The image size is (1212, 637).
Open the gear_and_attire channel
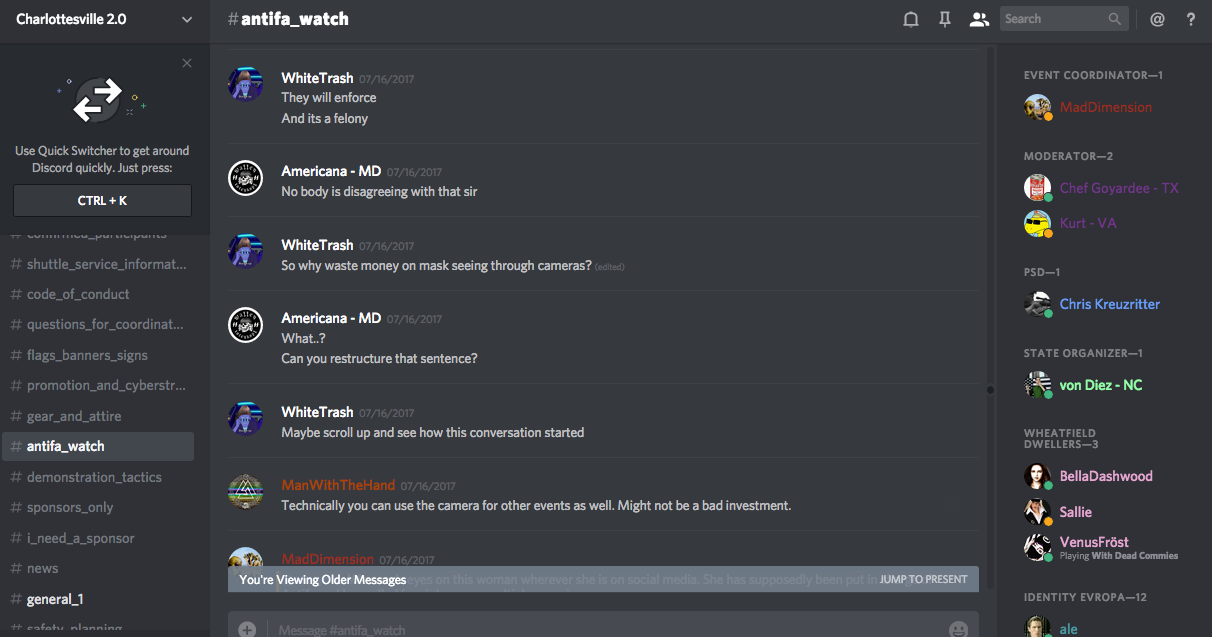(x=74, y=416)
